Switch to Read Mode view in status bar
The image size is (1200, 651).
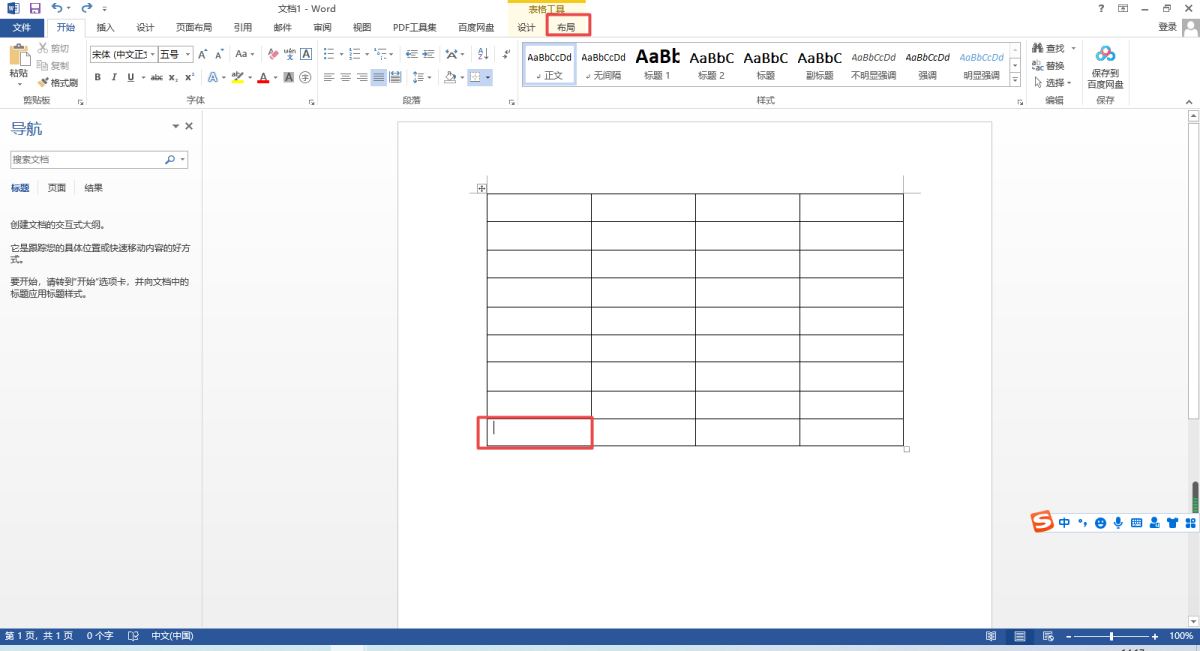[991, 636]
